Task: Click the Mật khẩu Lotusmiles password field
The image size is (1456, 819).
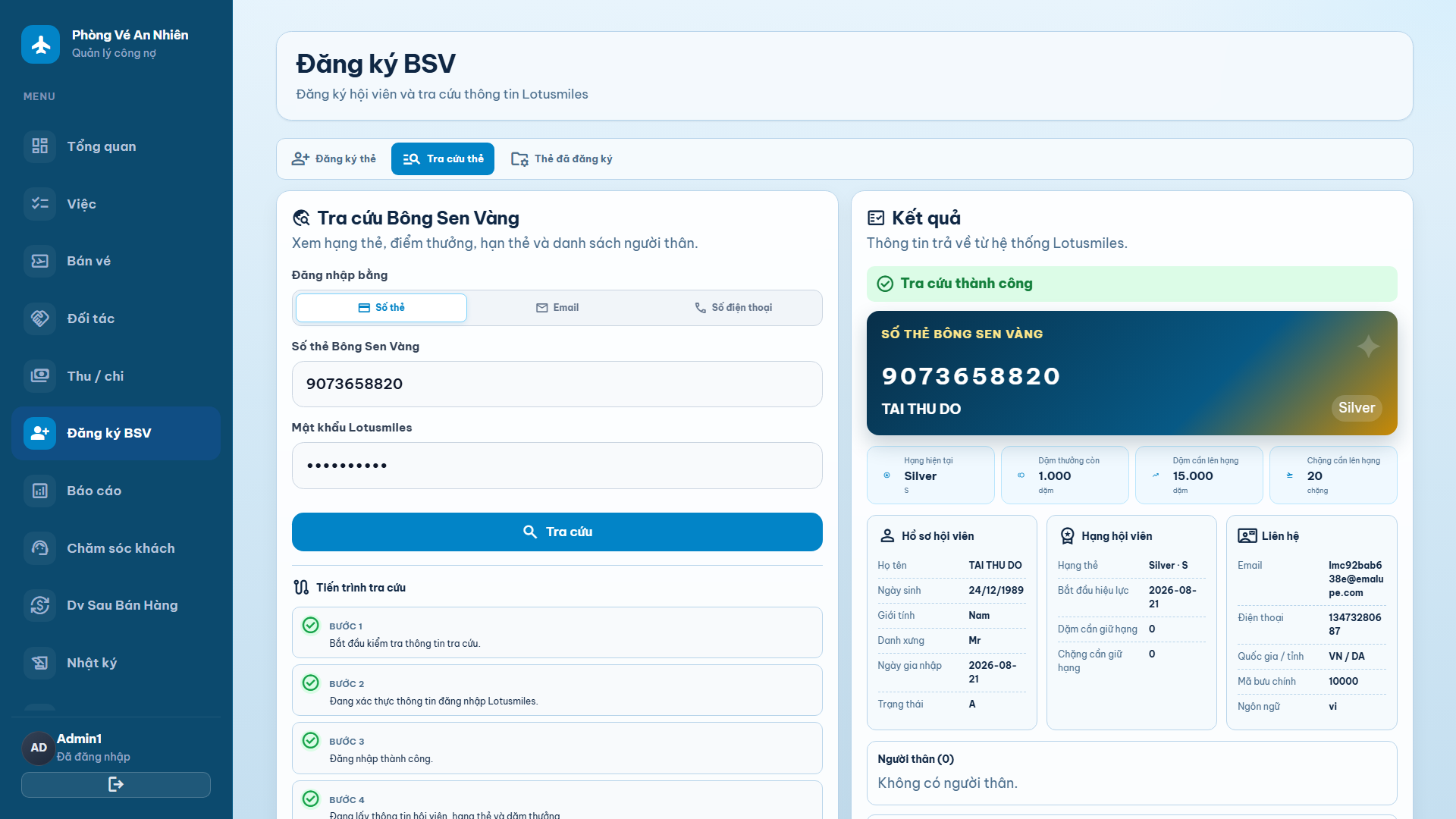Action: tap(557, 466)
